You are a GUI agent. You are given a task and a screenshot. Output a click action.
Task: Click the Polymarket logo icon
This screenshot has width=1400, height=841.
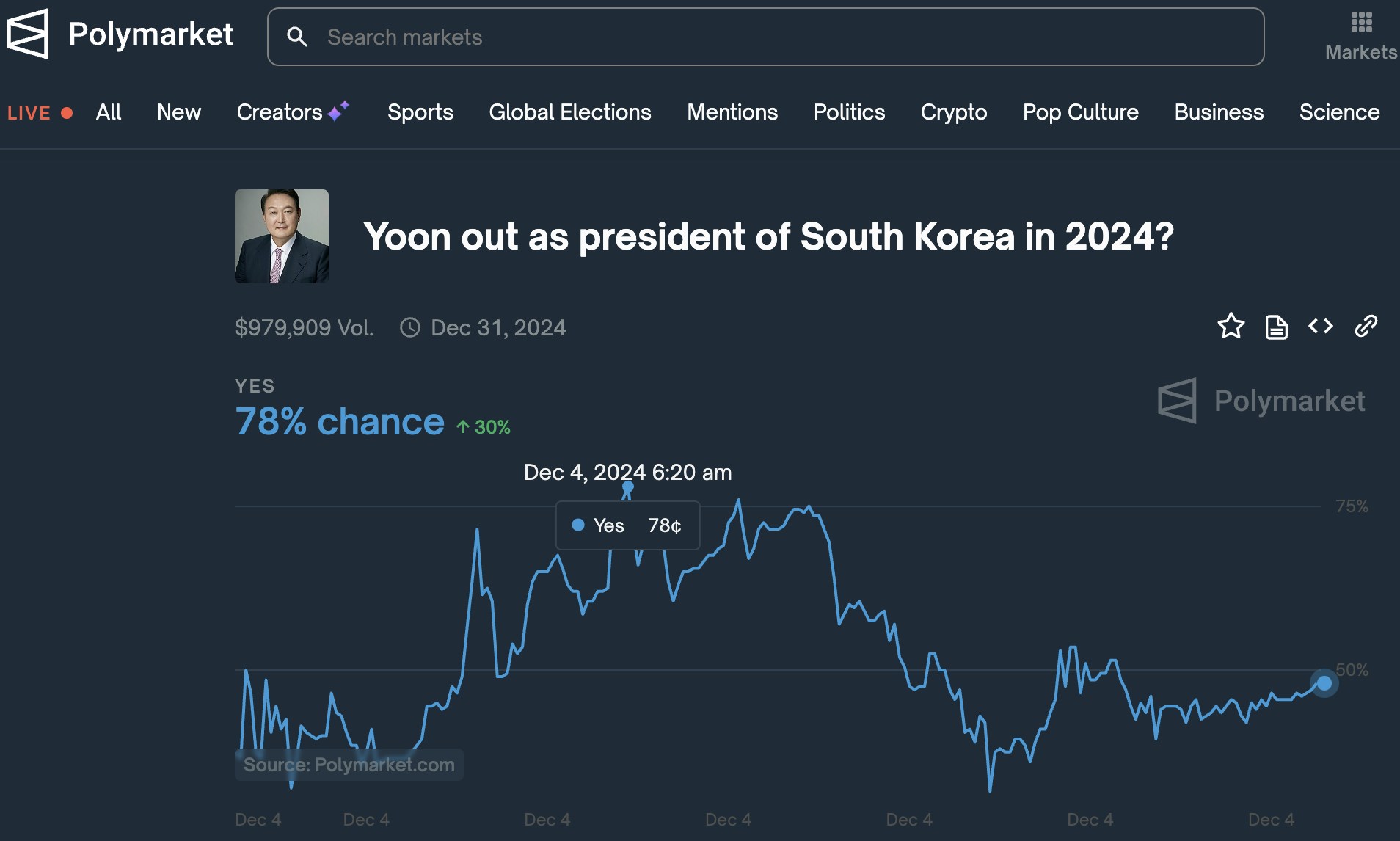point(27,34)
